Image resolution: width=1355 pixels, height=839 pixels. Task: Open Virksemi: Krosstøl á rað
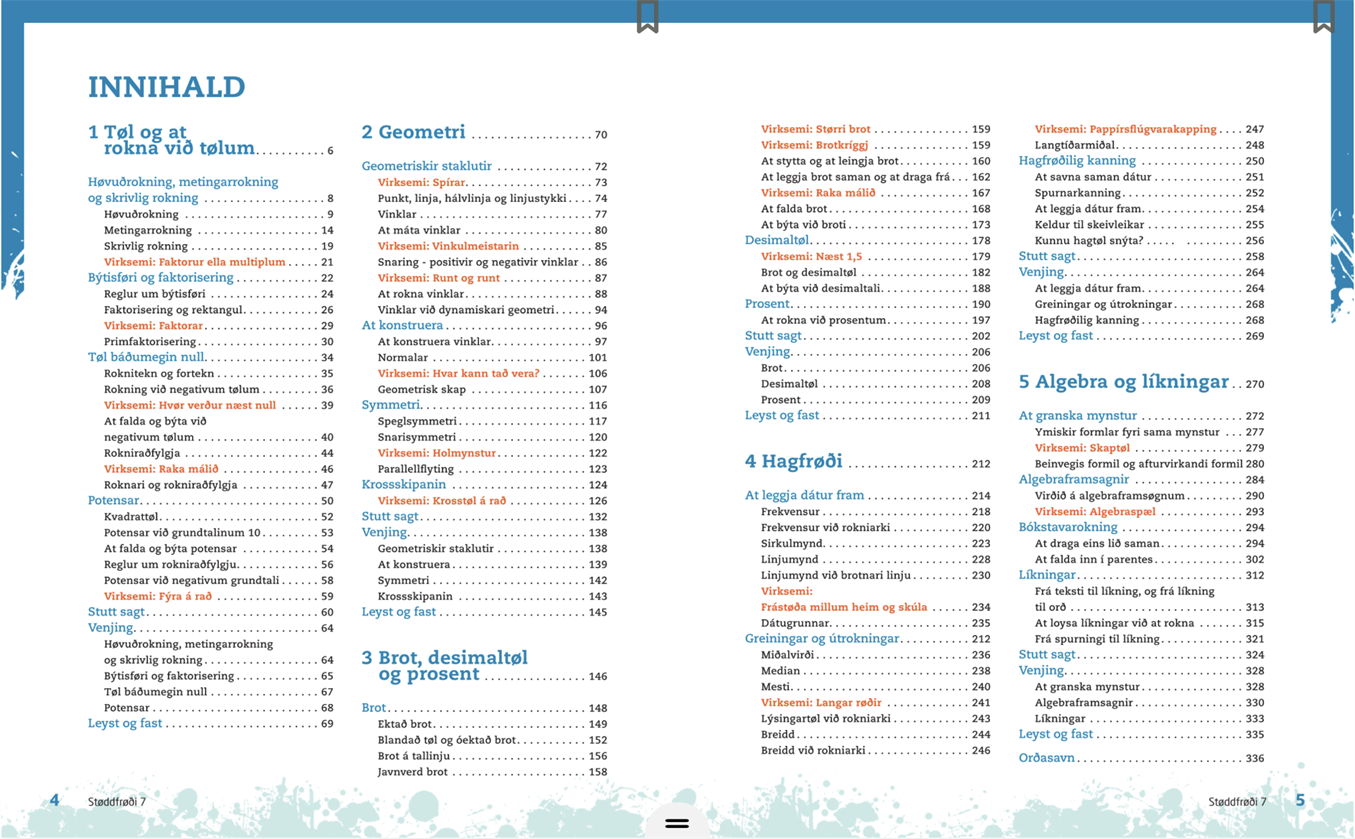[x=492, y=501]
